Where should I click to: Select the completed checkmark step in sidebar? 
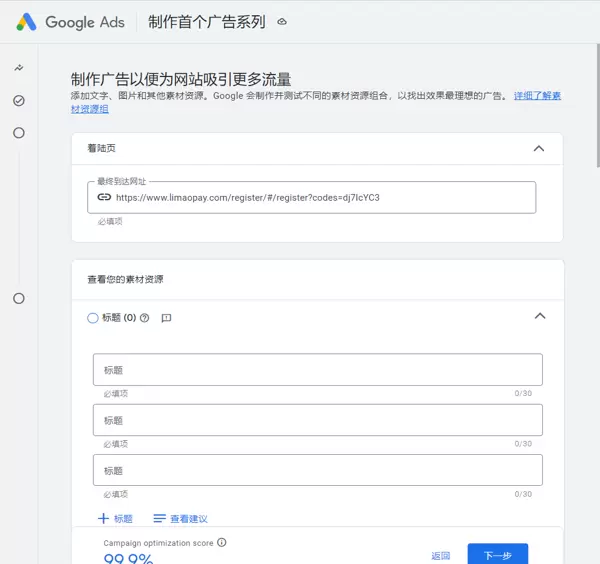18,101
